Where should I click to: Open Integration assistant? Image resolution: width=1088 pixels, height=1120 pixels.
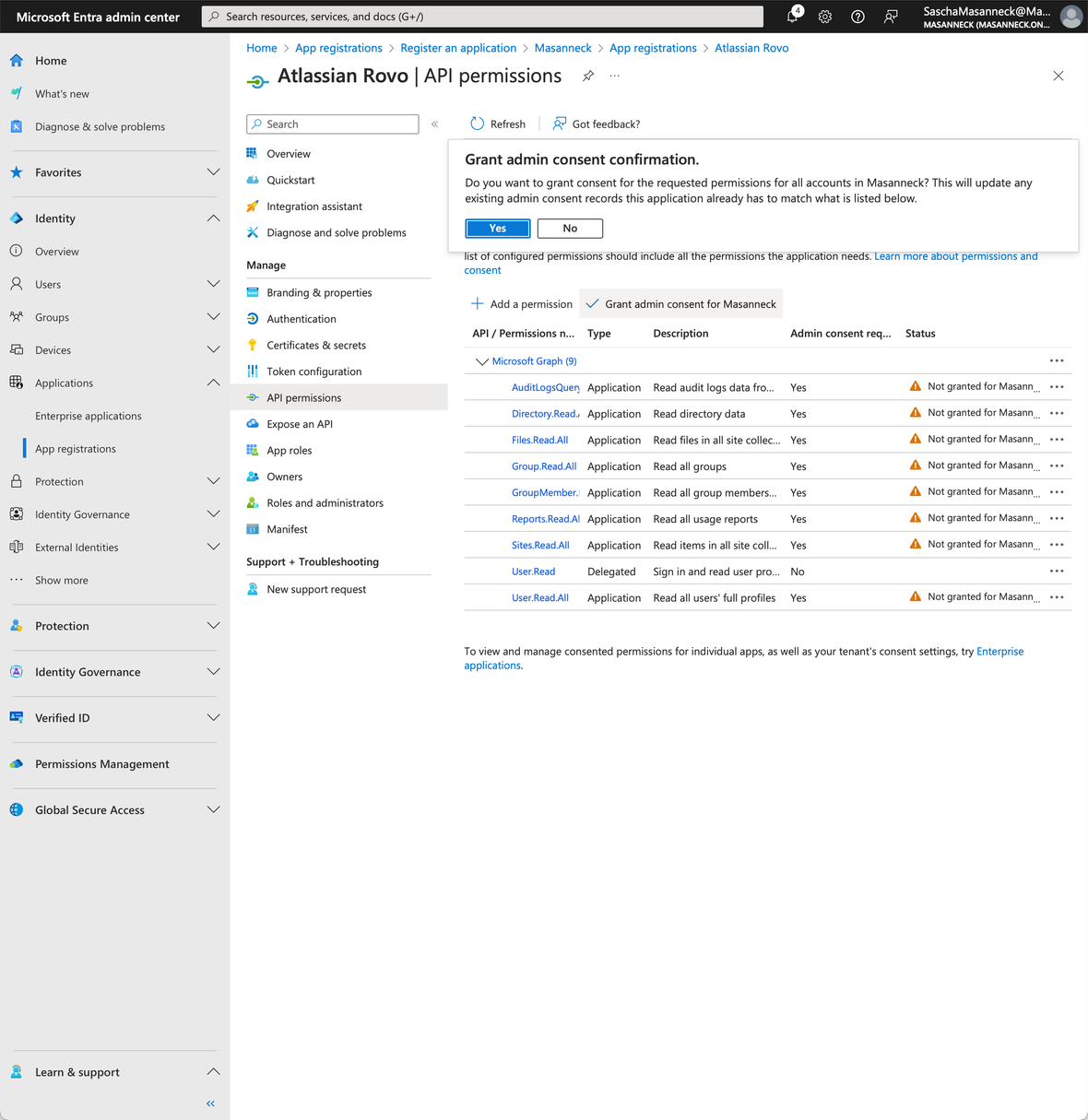(313, 206)
